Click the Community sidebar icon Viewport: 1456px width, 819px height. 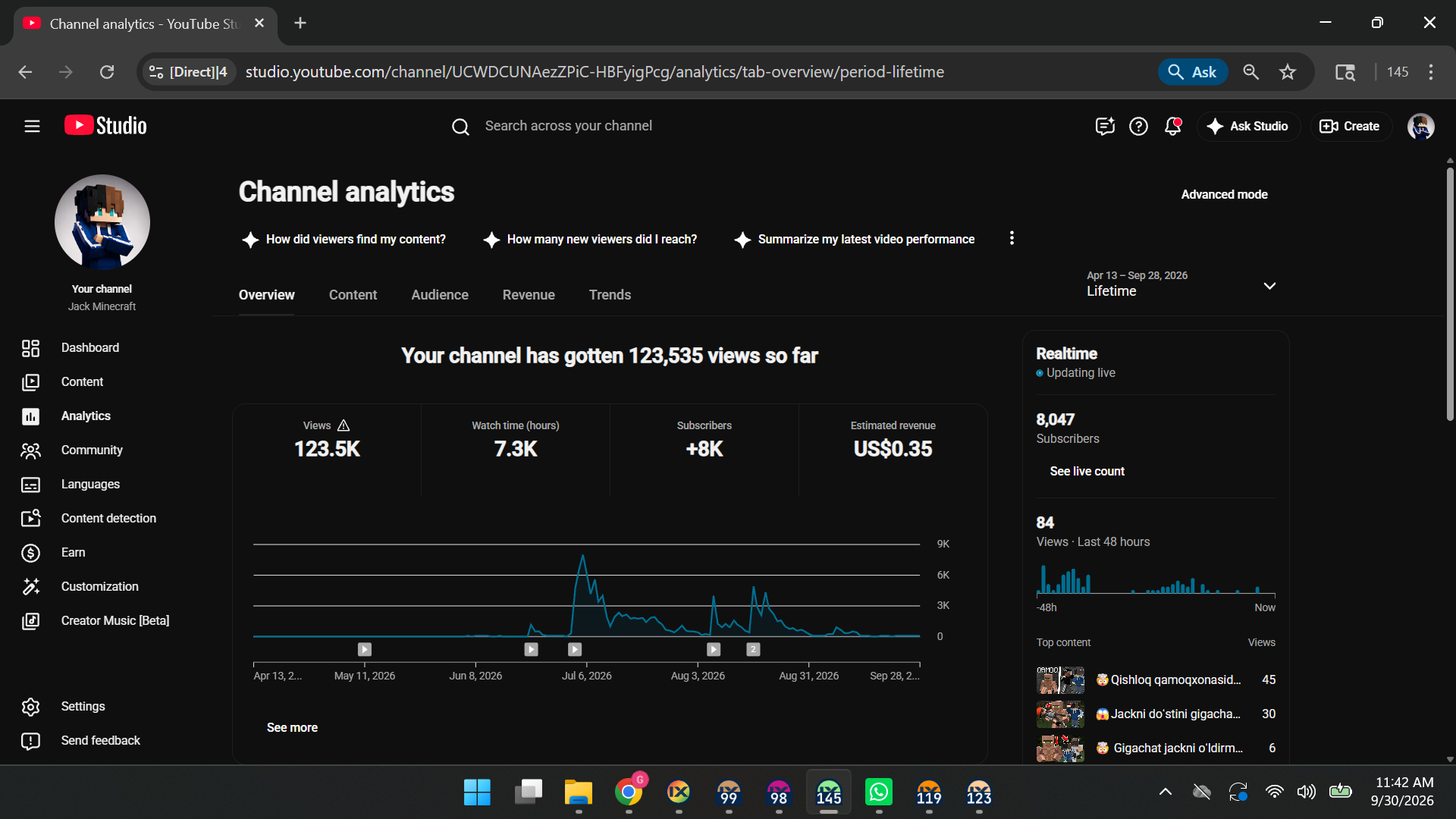[30, 450]
